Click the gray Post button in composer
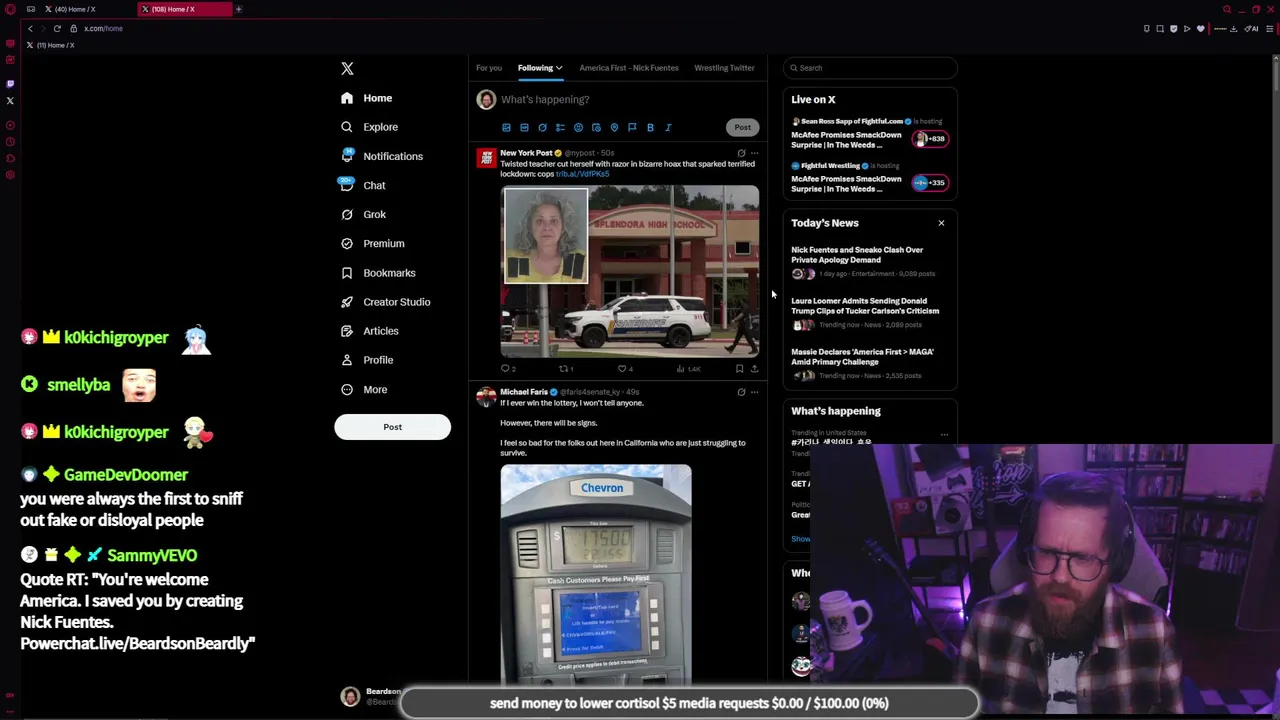The width and height of the screenshot is (1280, 720). pyautogui.click(x=742, y=127)
